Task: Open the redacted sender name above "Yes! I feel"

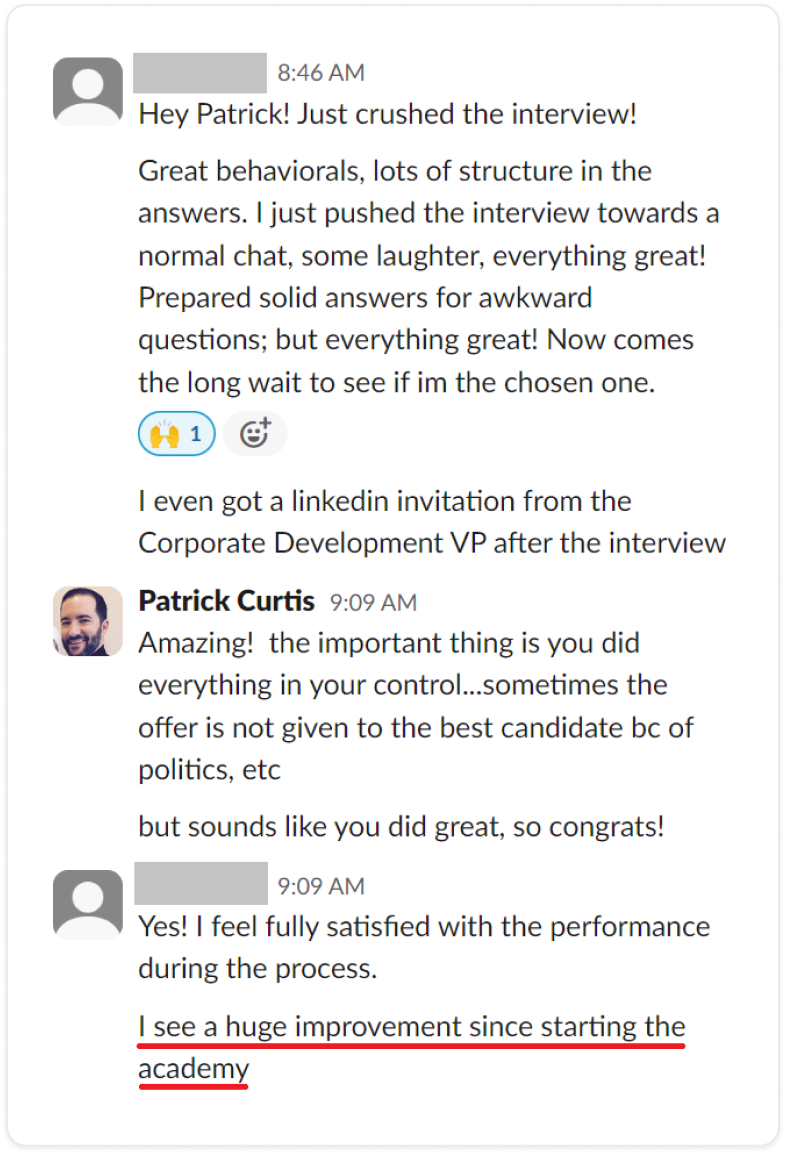Action: coord(200,884)
